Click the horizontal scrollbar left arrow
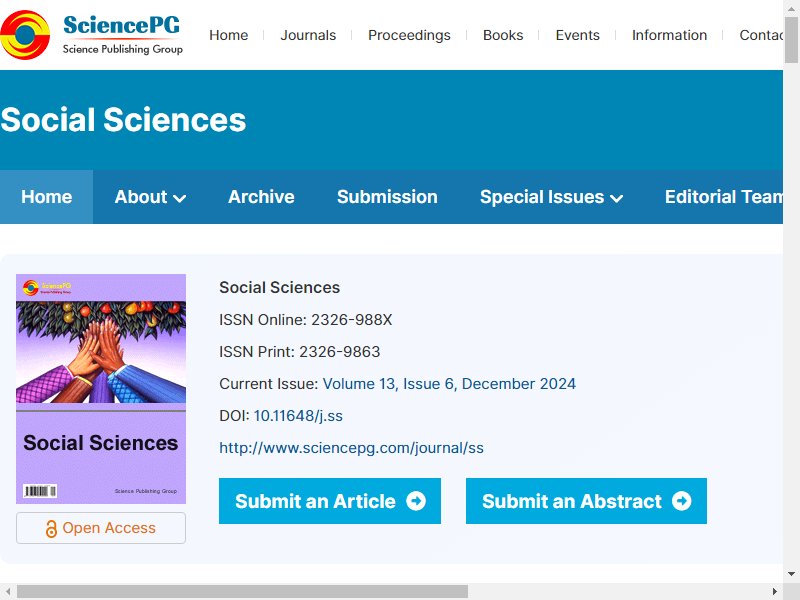 tap(8, 591)
